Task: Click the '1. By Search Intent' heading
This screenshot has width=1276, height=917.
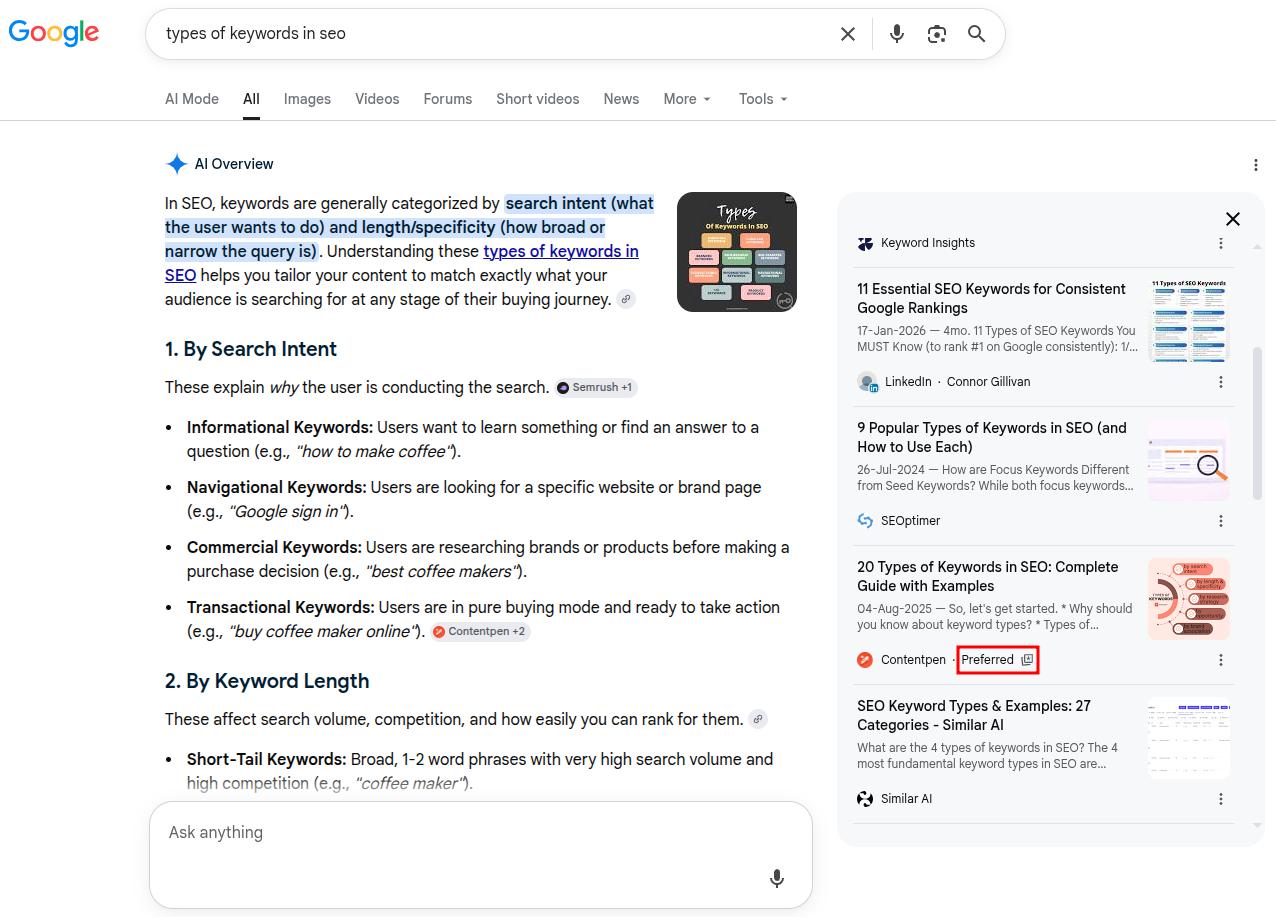Action: (251, 349)
